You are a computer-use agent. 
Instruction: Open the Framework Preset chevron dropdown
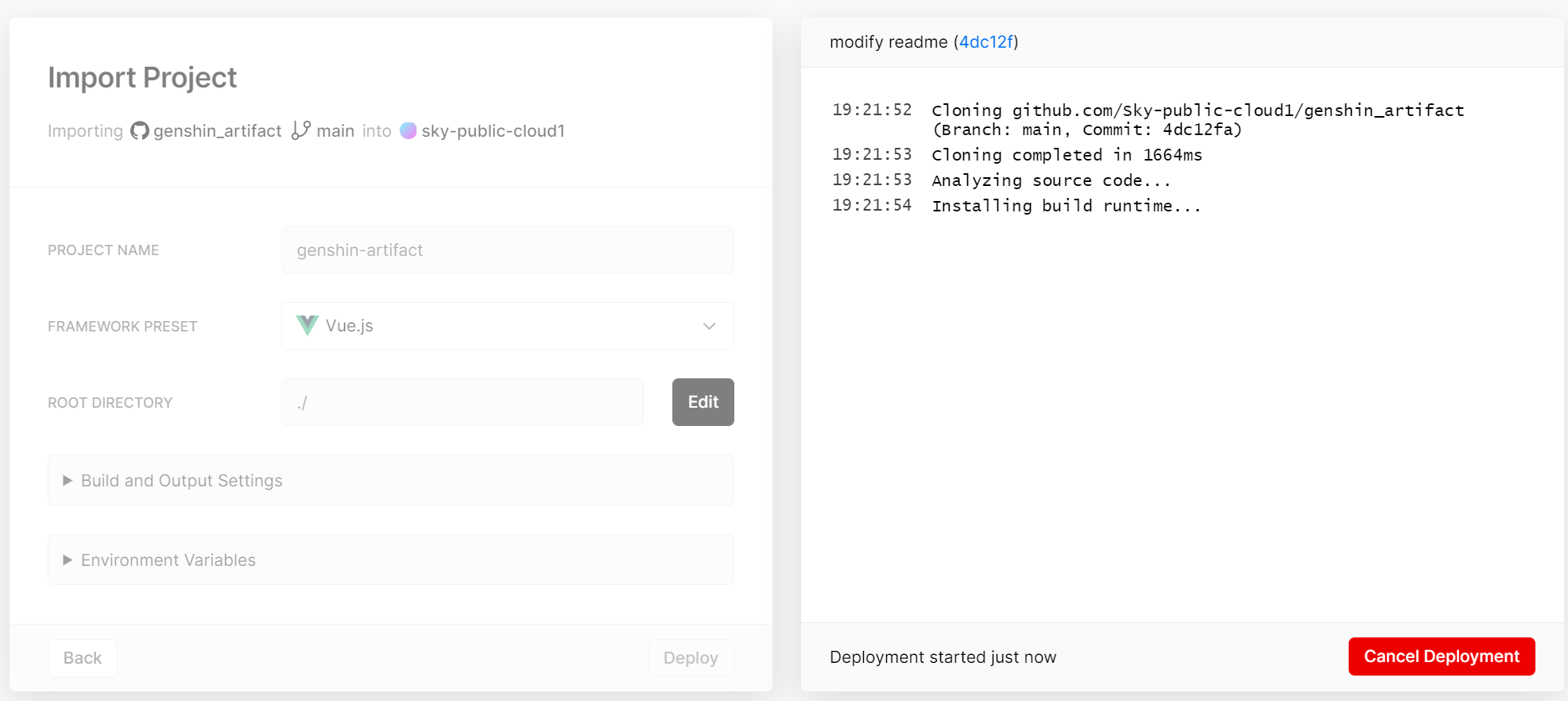click(x=709, y=326)
